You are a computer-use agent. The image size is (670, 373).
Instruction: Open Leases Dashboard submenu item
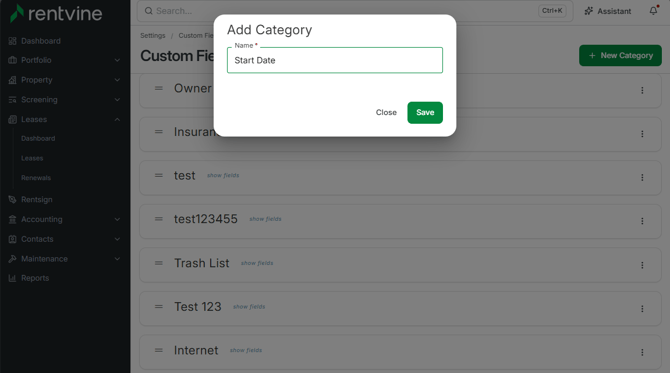pos(38,138)
